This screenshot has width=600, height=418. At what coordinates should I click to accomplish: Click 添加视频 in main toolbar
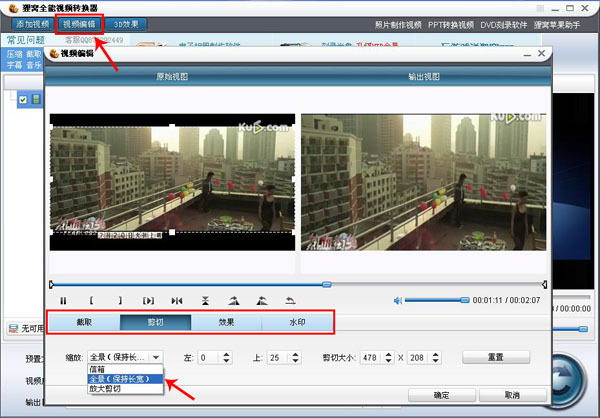[x=33, y=24]
